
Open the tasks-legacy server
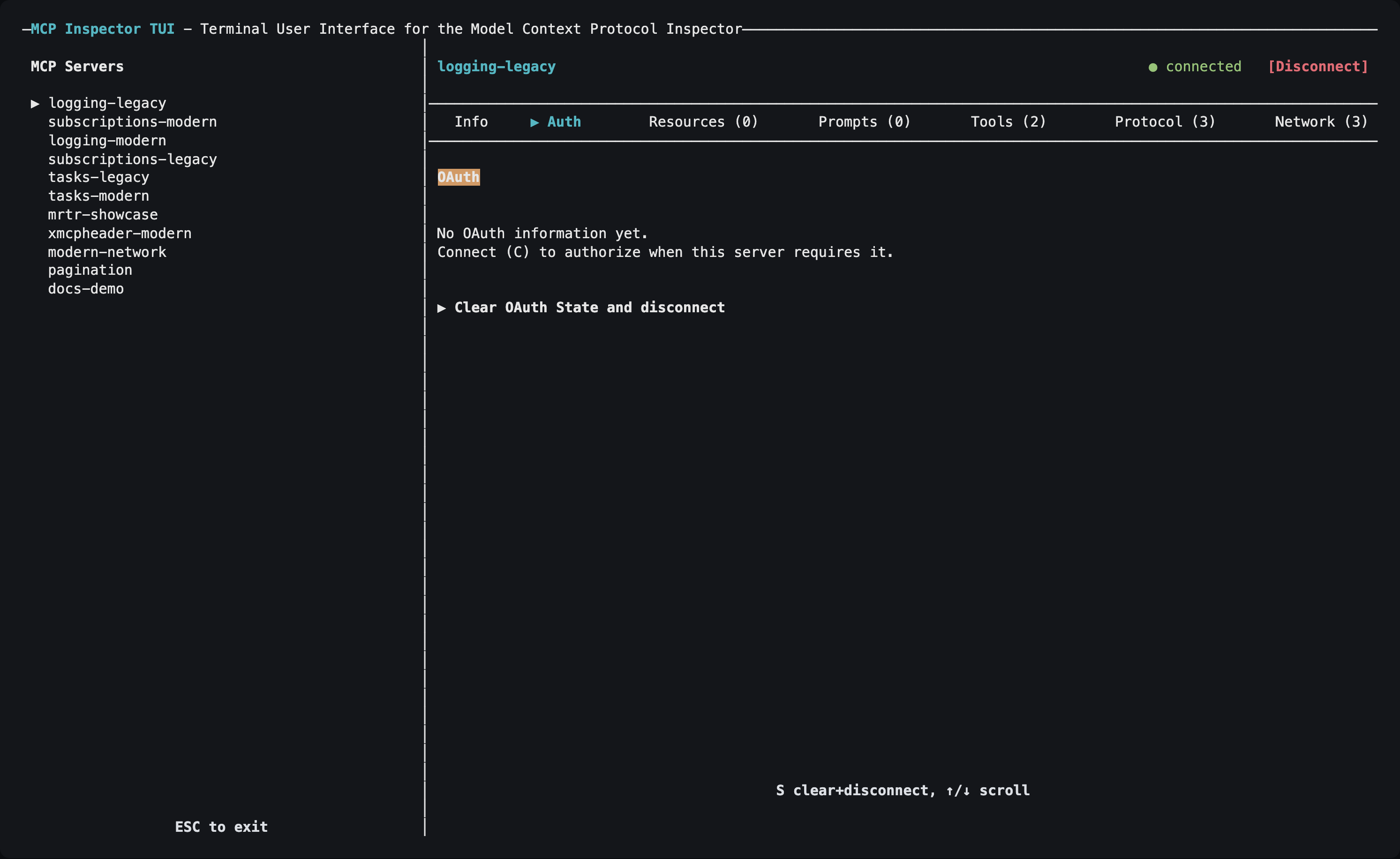[98, 177]
